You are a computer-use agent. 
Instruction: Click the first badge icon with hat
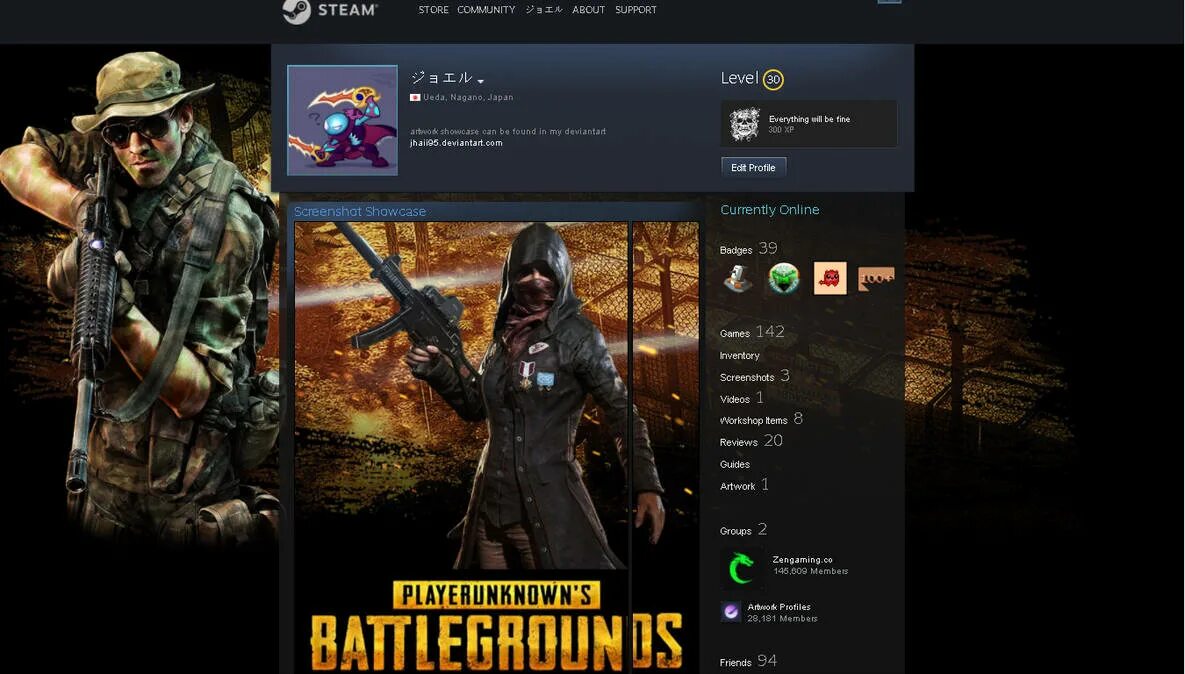[738, 278]
